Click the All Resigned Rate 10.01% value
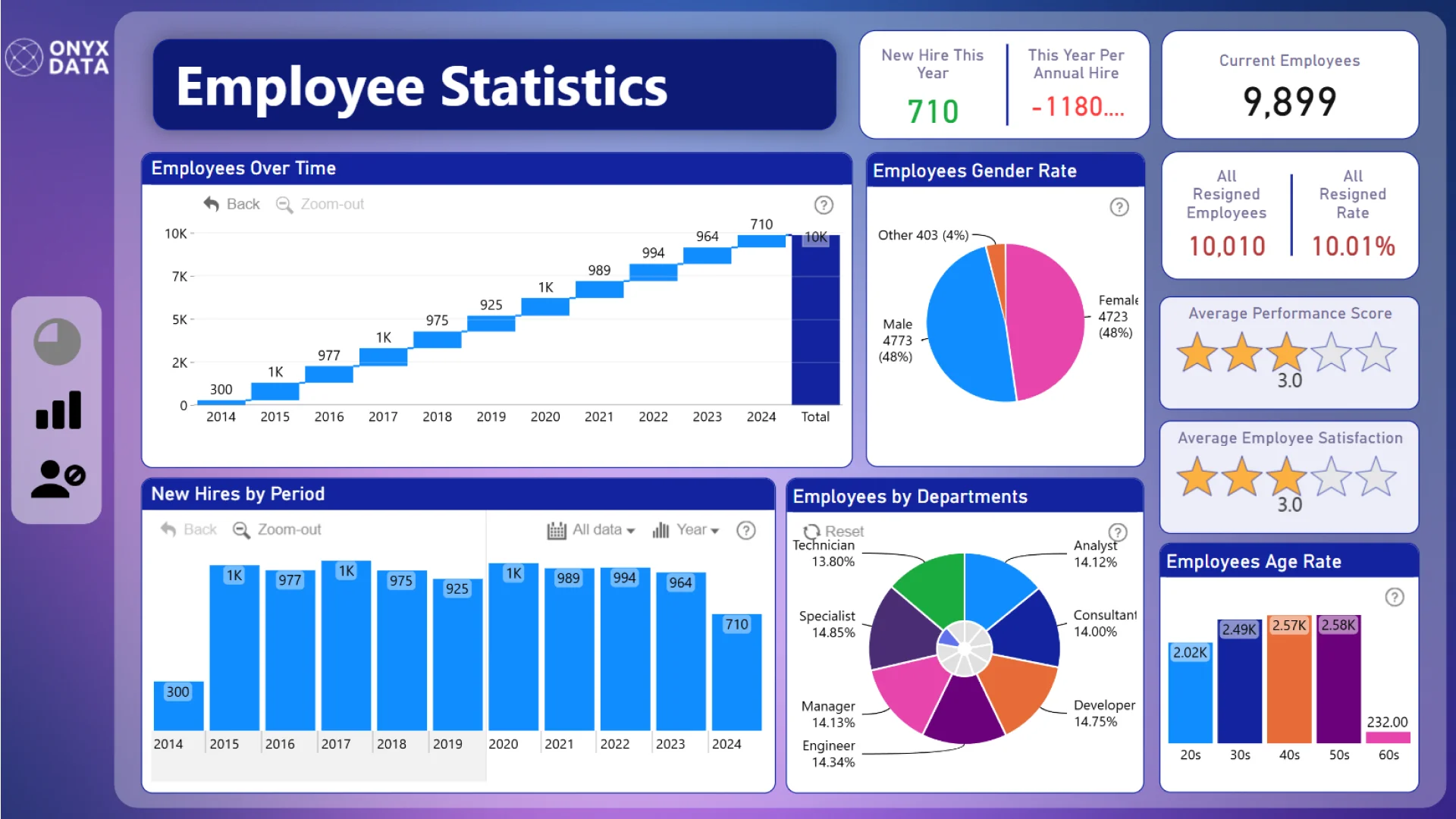Screen dimensions: 1456x819 (x=1353, y=246)
